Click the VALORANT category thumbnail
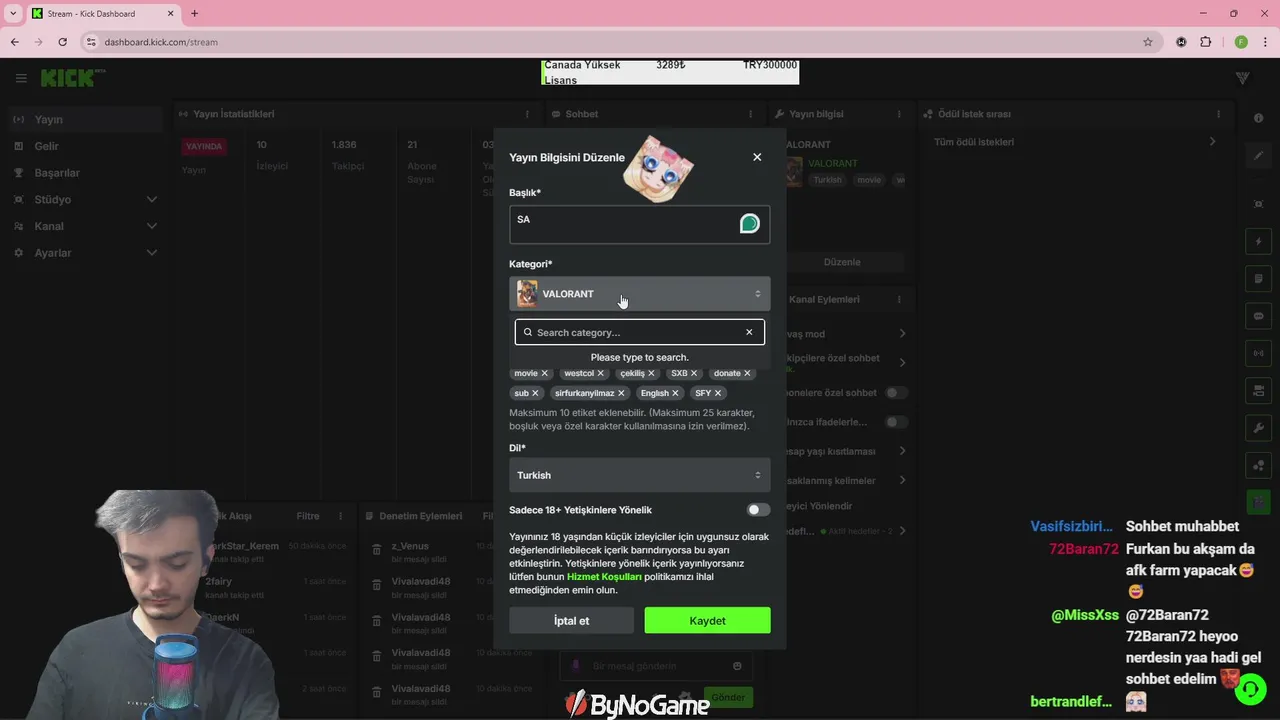The width and height of the screenshot is (1280, 720). pyautogui.click(x=527, y=294)
